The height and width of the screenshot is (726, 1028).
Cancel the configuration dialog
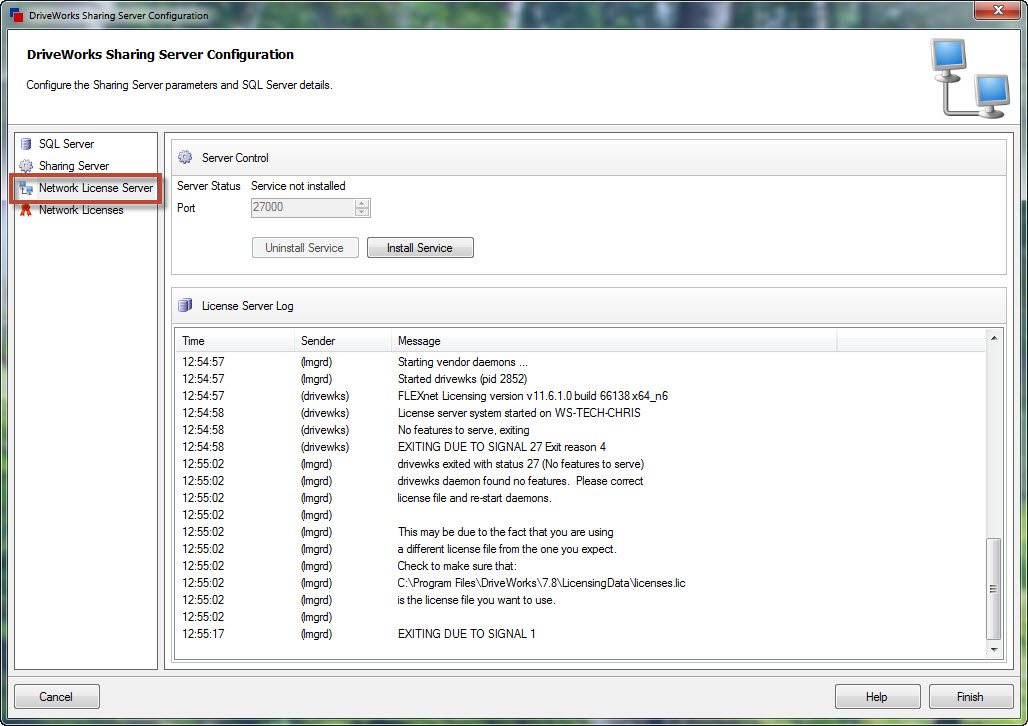[56, 696]
